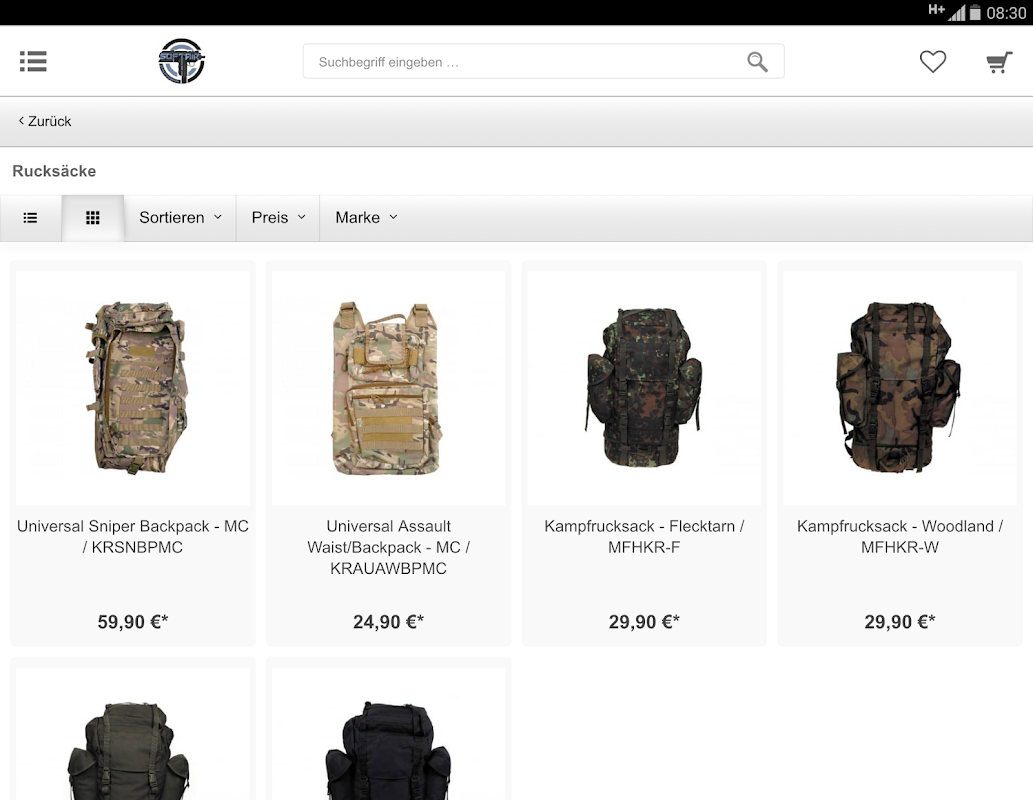This screenshot has height=800, width=1033.
Task: Click the Rucksäcke category heading
Action: (x=54, y=171)
